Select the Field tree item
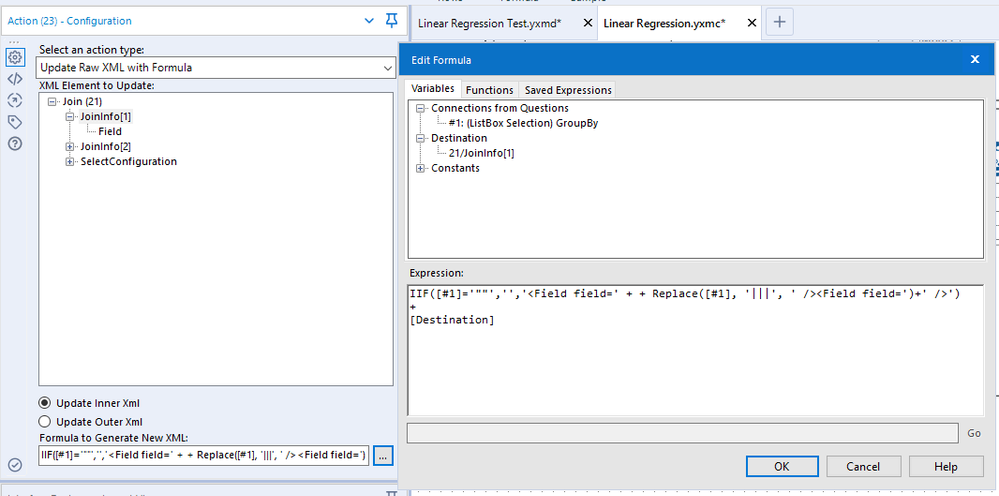Image resolution: width=999 pixels, height=496 pixels. pos(110,132)
